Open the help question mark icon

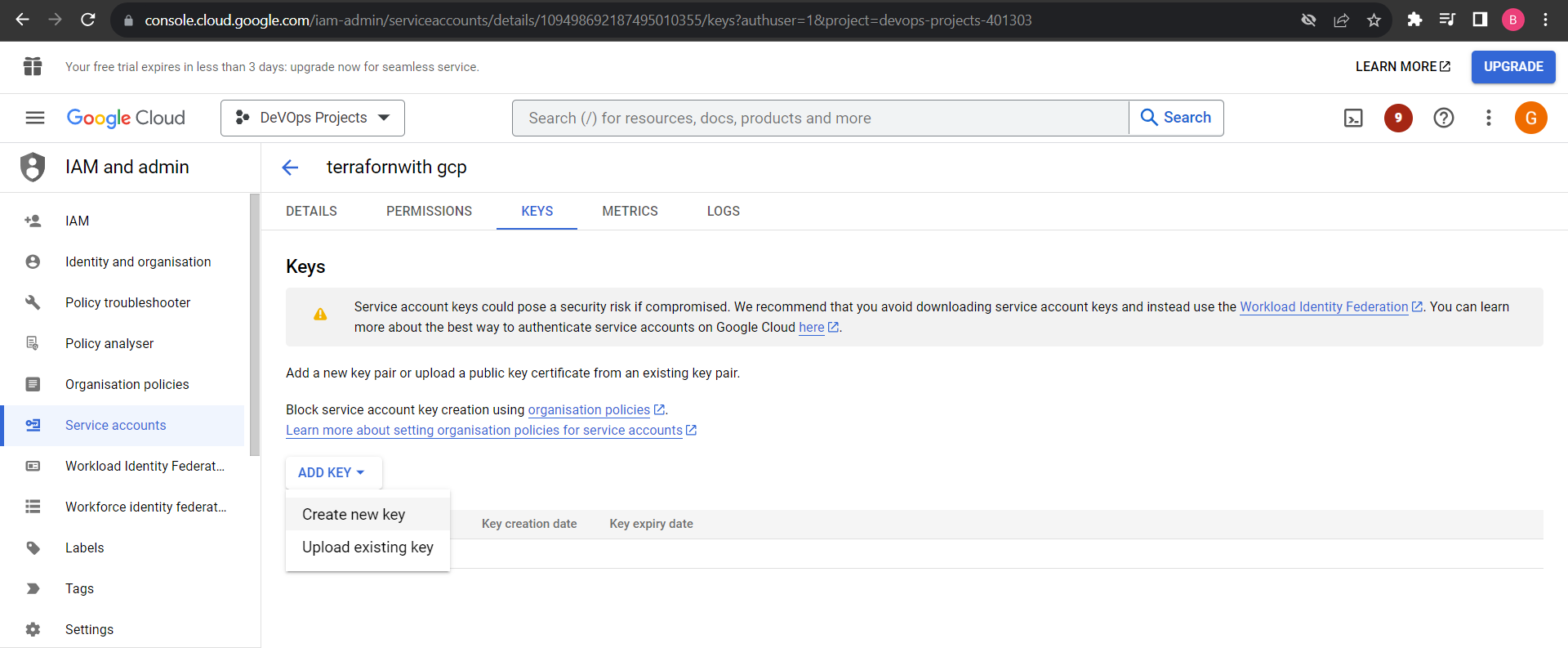(x=1443, y=118)
